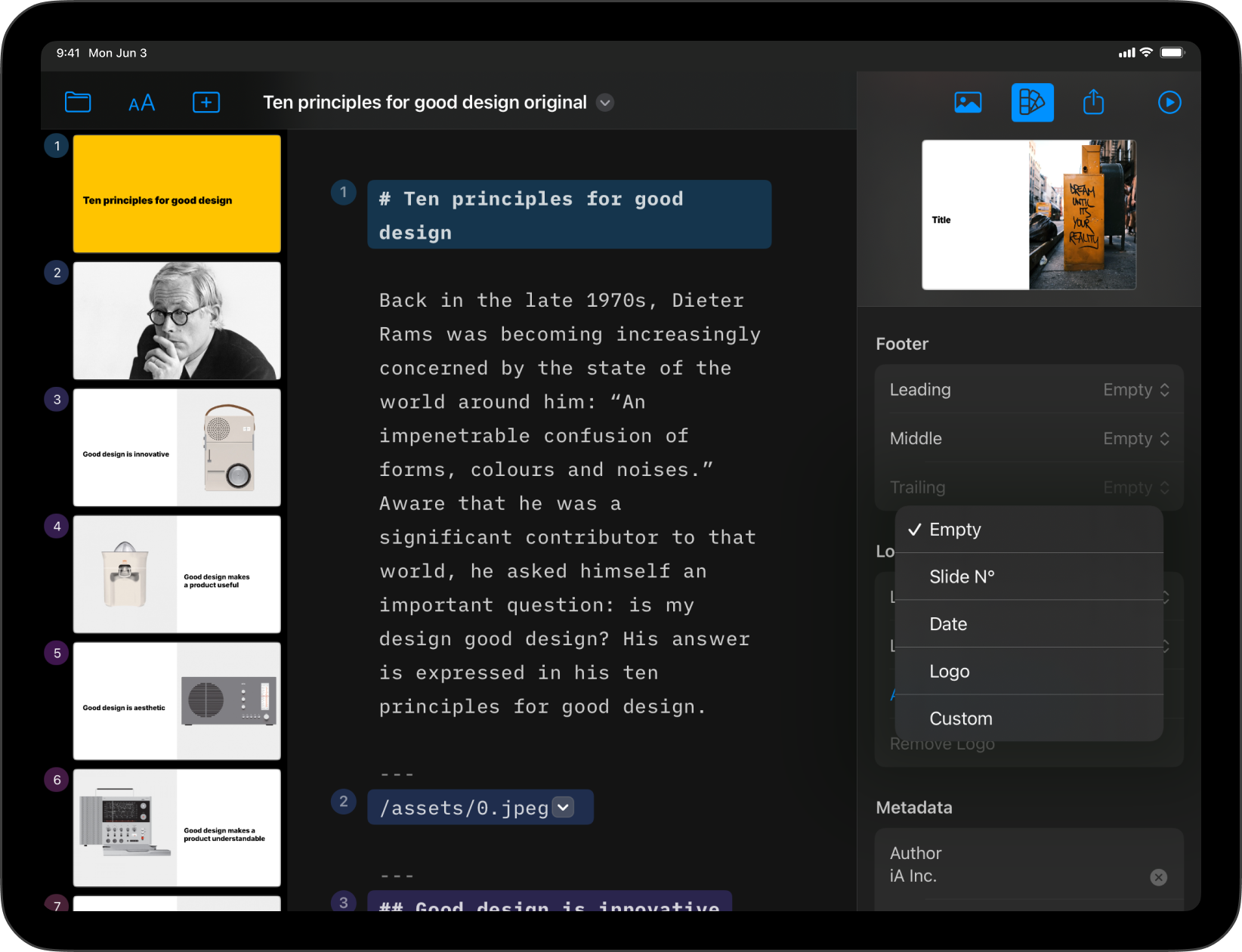Tap the battery indicator in status bar
Viewport: 1242px width, 952px height.
click(x=1173, y=53)
